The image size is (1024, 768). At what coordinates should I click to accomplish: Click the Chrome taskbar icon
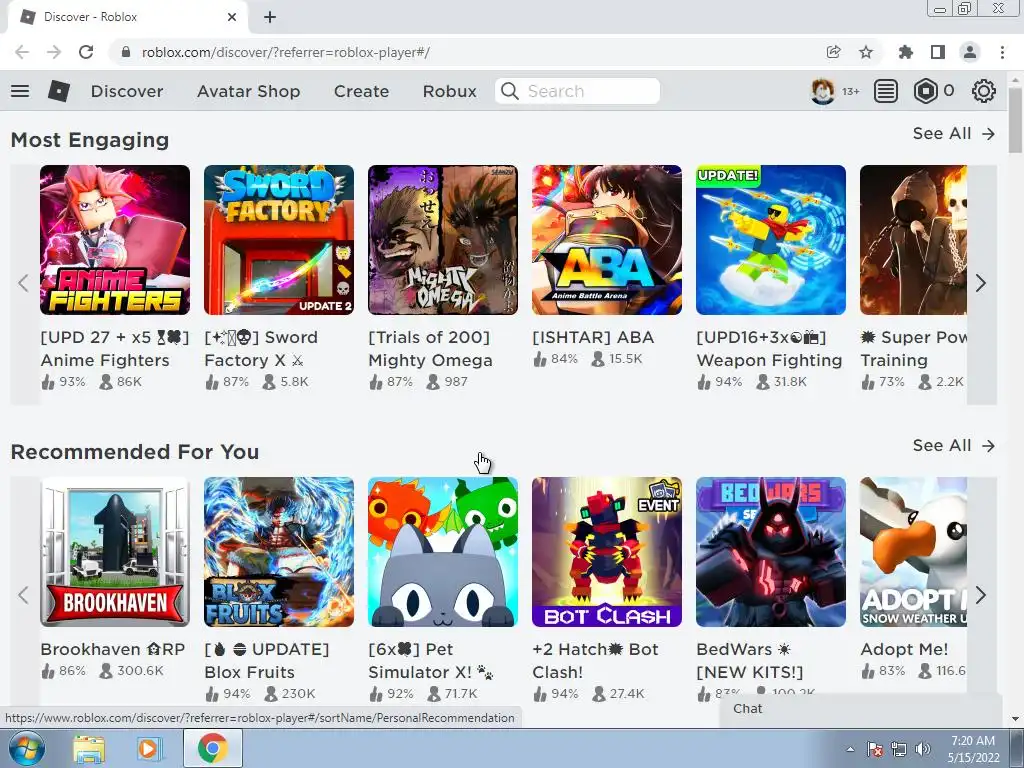click(213, 748)
